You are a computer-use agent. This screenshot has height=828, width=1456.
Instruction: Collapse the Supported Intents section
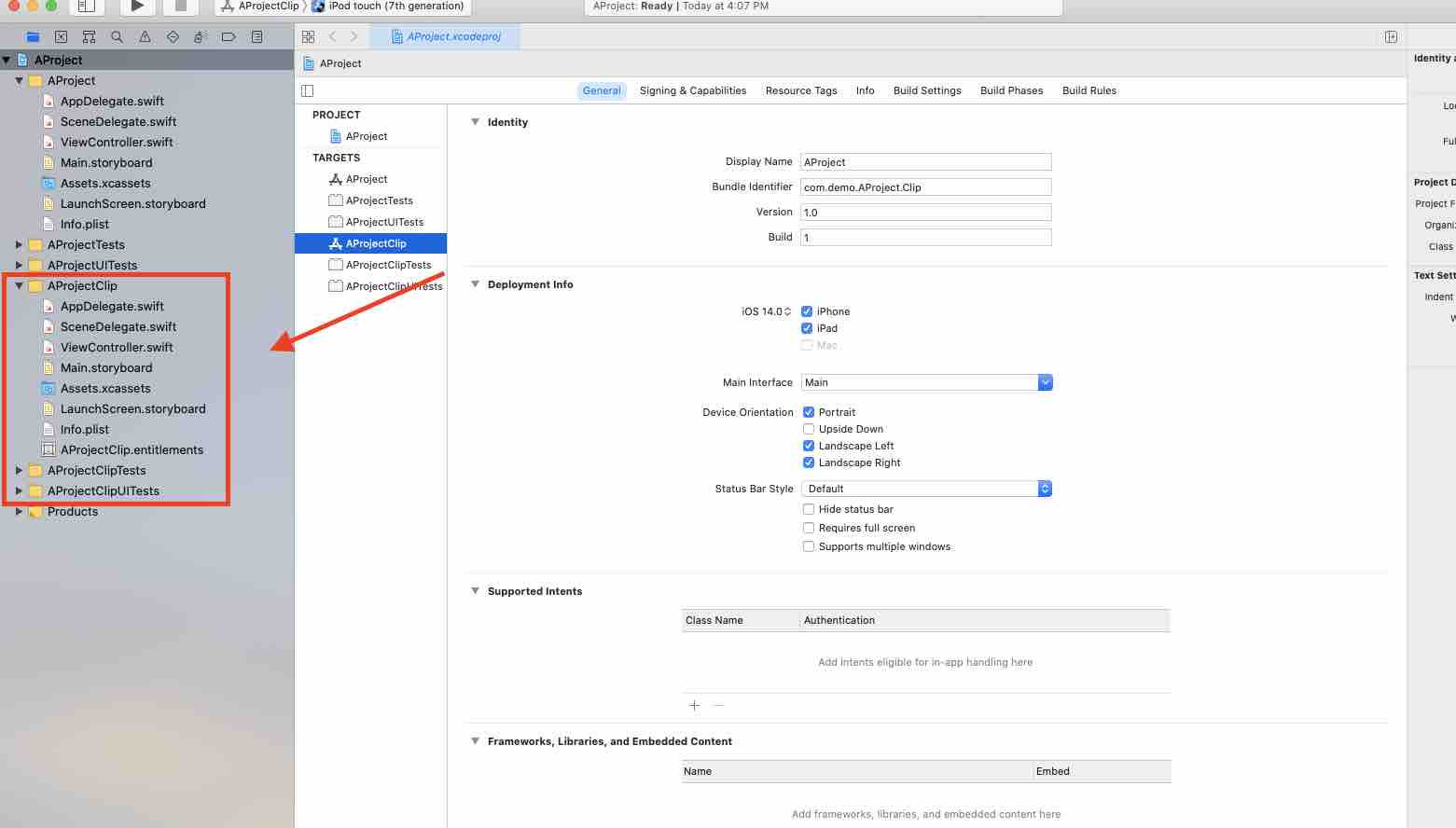(x=475, y=591)
